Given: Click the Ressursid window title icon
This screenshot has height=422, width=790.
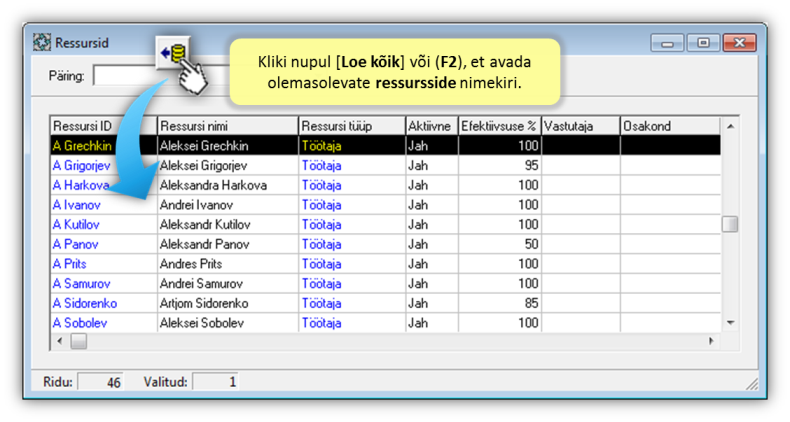Looking at the screenshot, I should point(42,43).
